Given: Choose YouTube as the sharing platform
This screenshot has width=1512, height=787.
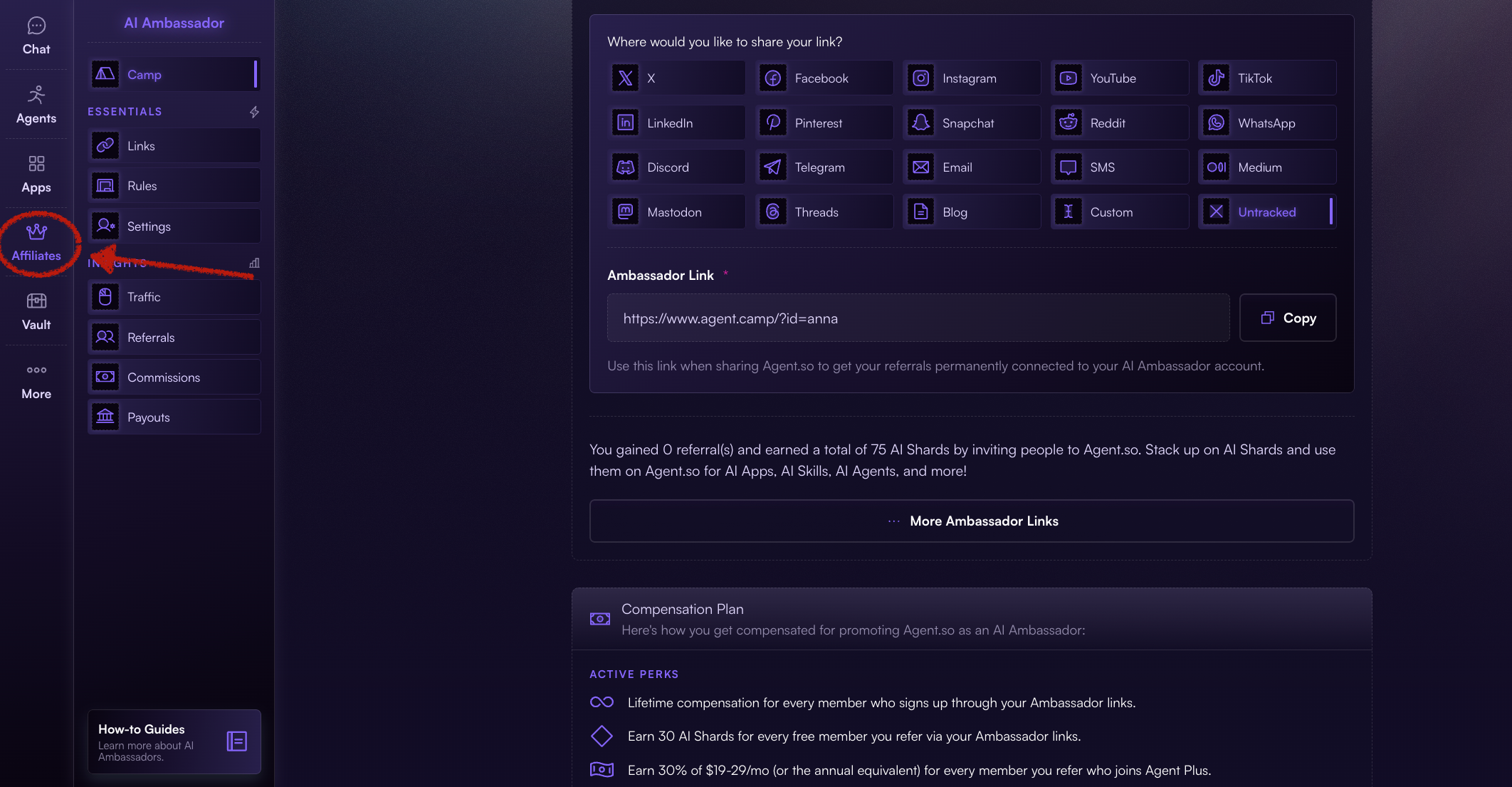Looking at the screenshot, I should pos(1120,78).
